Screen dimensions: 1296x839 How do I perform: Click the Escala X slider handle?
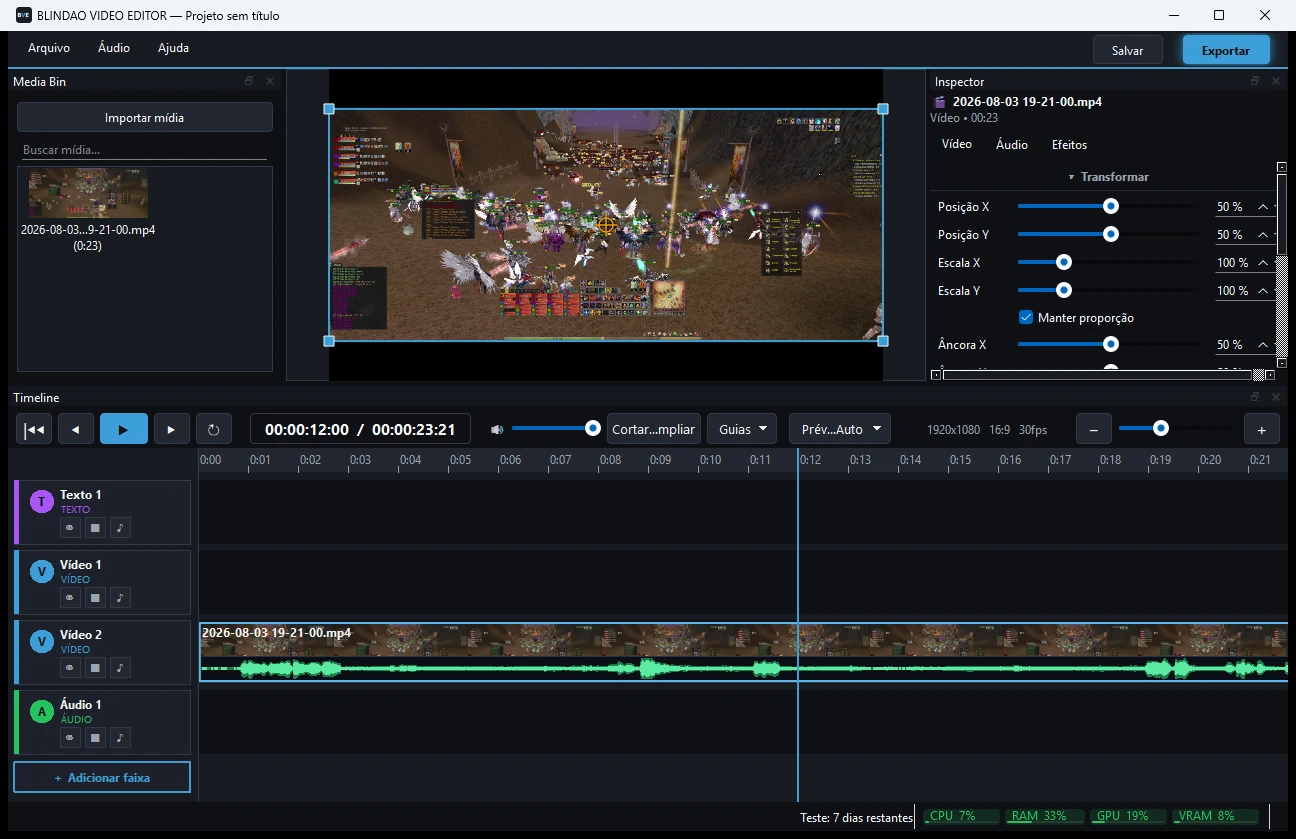click(x=1064, y=262)
